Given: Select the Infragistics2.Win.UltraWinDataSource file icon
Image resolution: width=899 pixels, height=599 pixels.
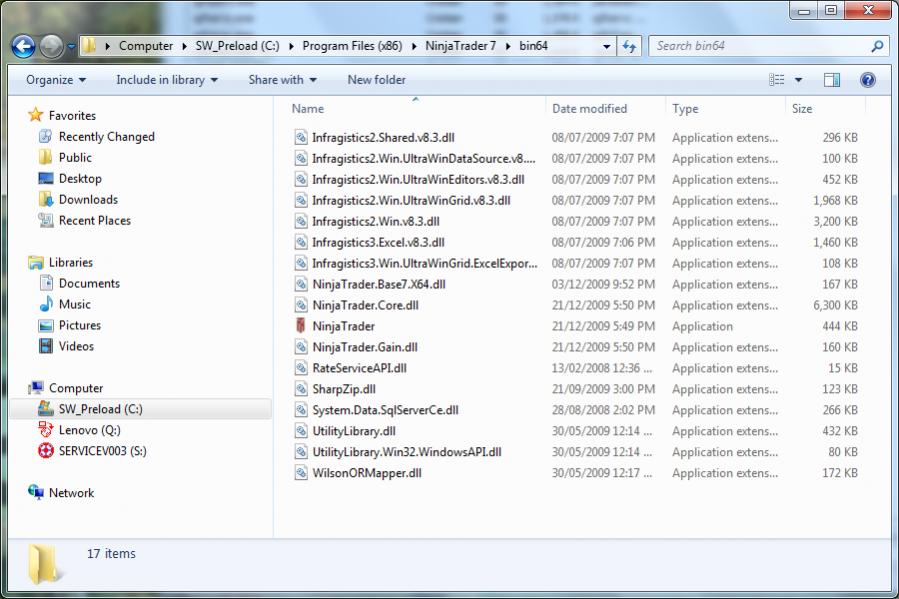Looking at the screenshot, I should 300,158.
